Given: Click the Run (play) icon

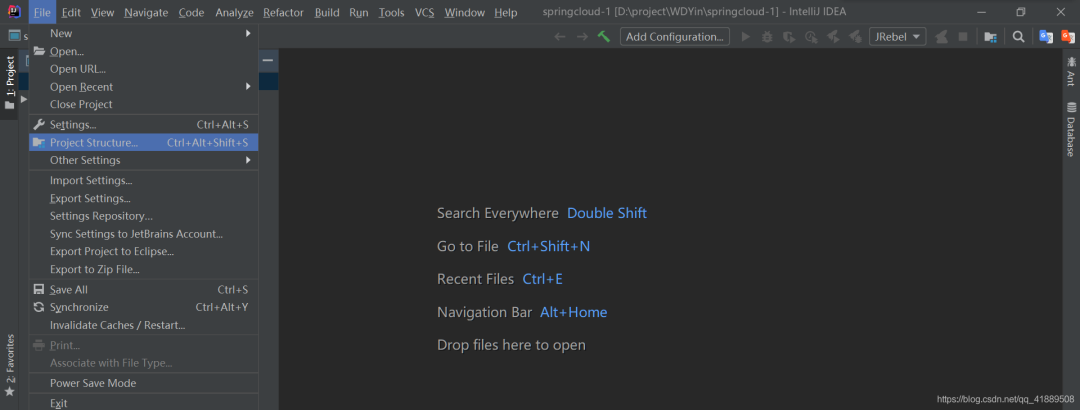Looking at the screenshot, I should [745, 37].
